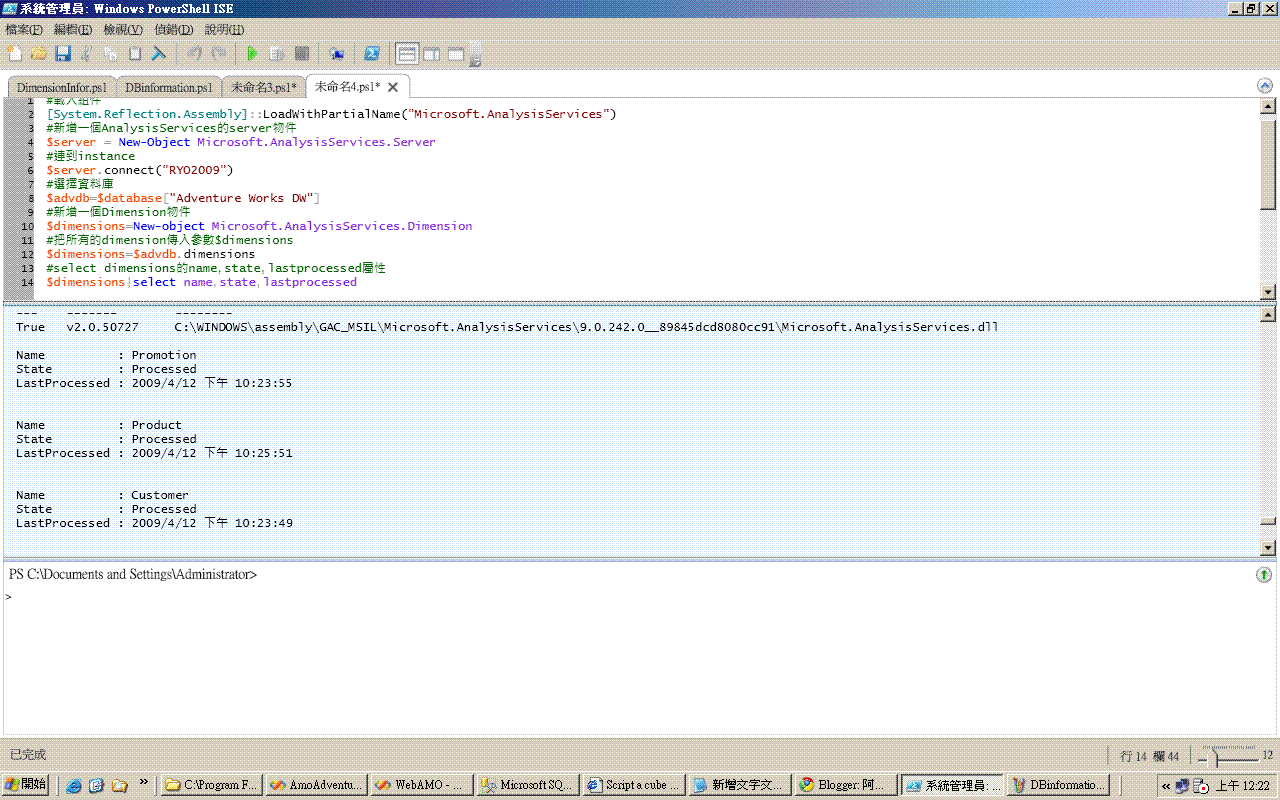
Task: Click the select name,state,lastprocessed line 14
Action: coord(201,282)
